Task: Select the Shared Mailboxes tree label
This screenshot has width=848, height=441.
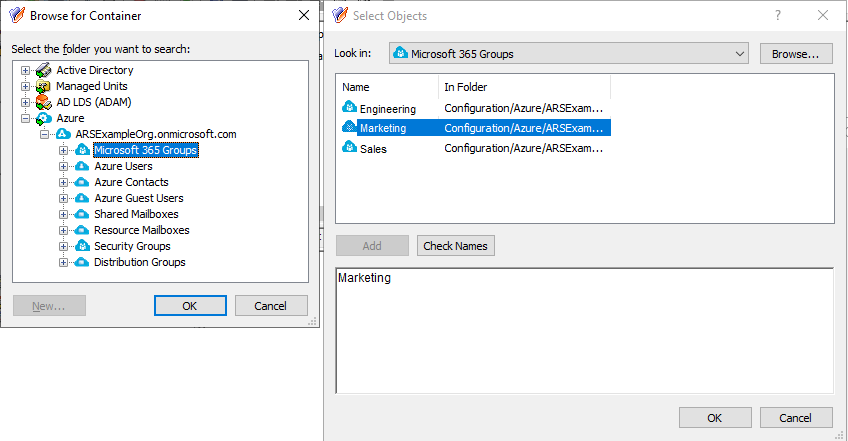Action: click(136, 214)
